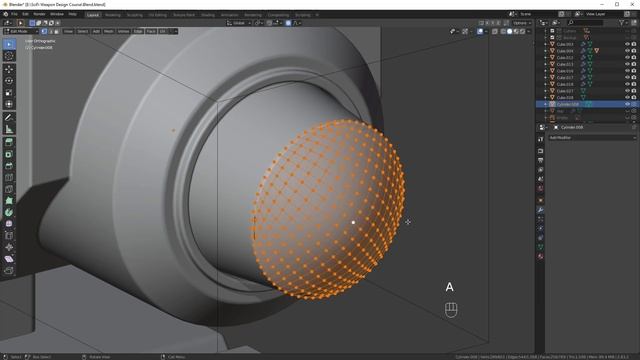The height and width of the screenshot is (360, 640).
Task: Switch to the Layout workspace tab
Action: [93, 15]
